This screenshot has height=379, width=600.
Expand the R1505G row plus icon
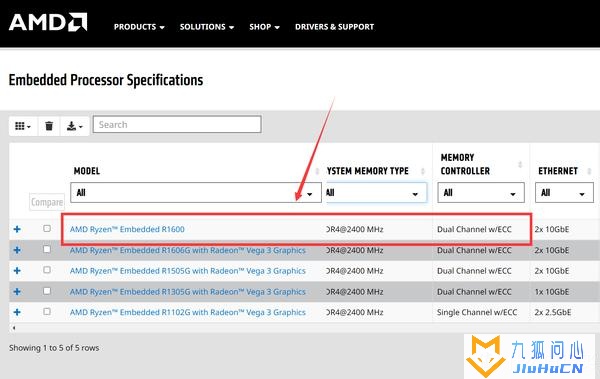pos(17,271)
